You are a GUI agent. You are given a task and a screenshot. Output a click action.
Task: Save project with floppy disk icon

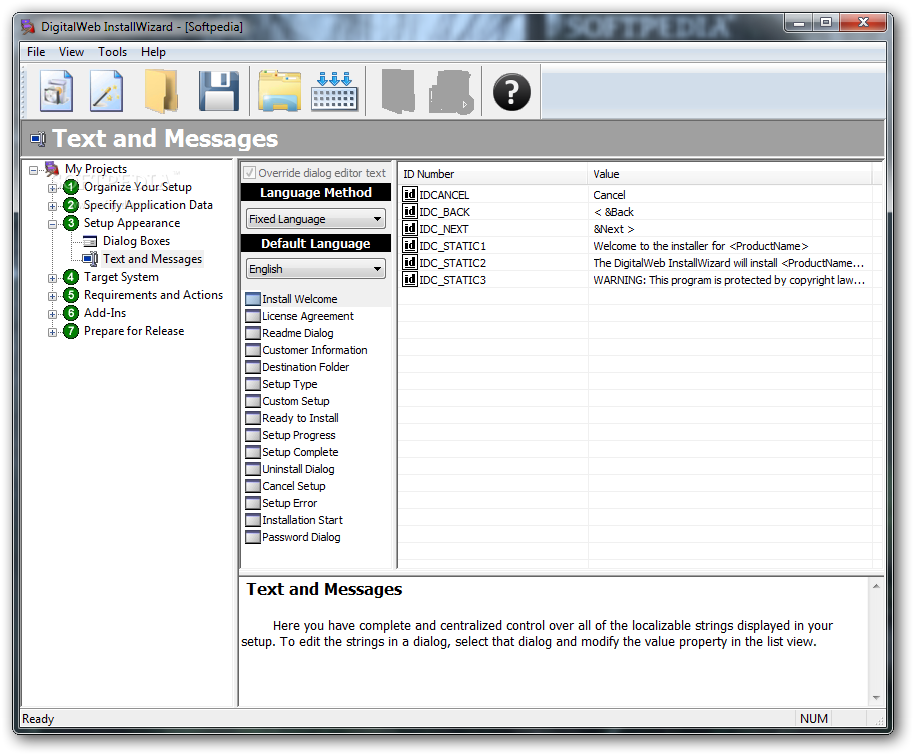click(219, 91)
